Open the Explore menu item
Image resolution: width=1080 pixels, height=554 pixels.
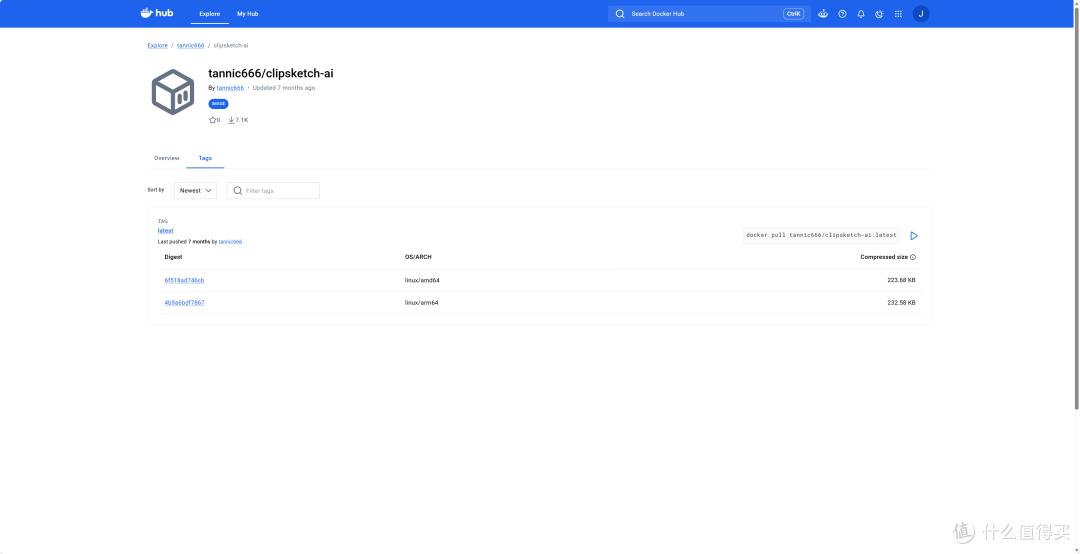209,14
